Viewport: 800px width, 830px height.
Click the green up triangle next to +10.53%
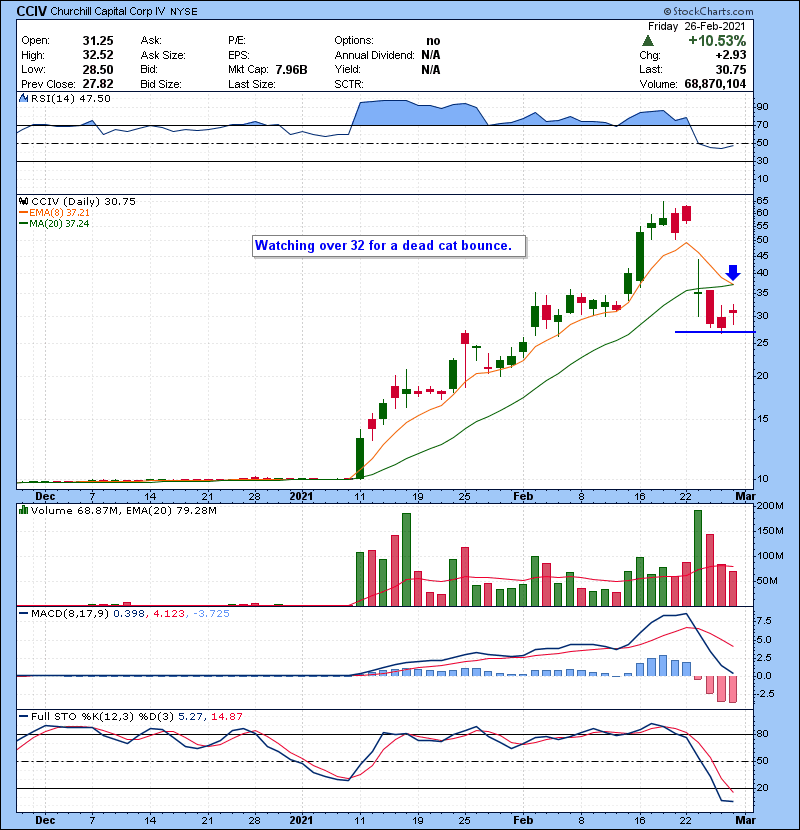[648, 41]
